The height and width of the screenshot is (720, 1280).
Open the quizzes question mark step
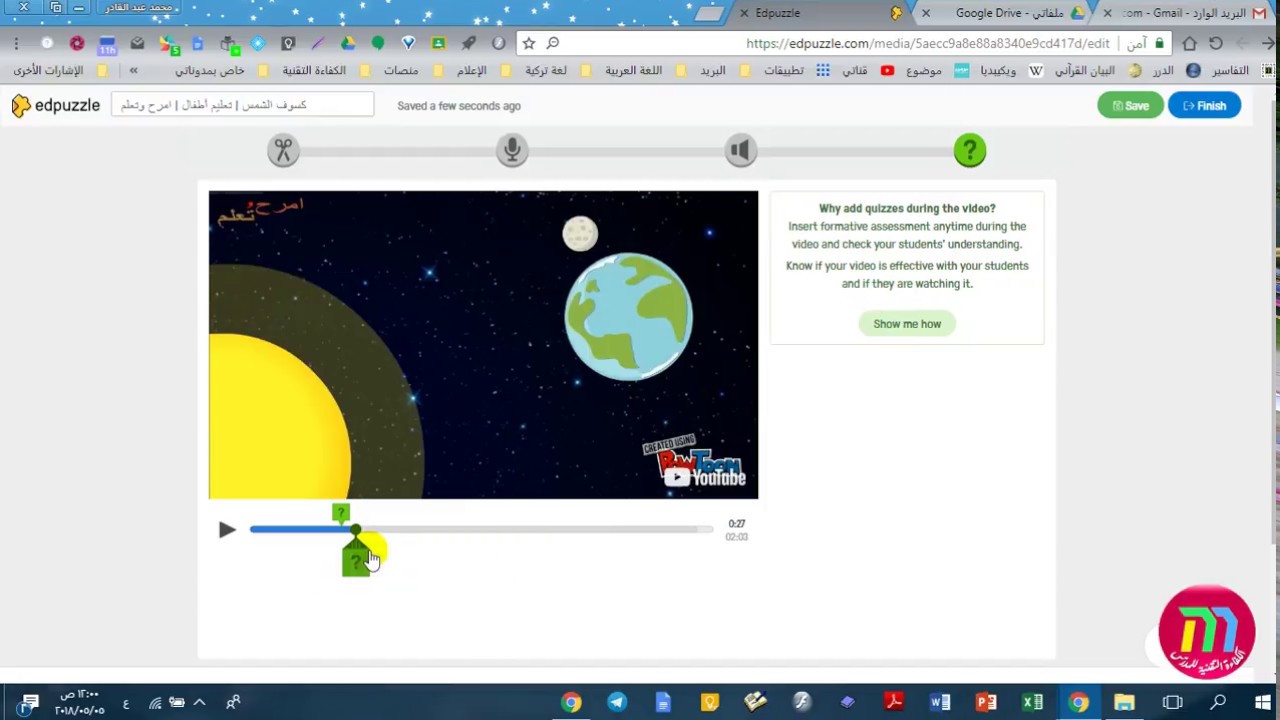click(970, 151)
